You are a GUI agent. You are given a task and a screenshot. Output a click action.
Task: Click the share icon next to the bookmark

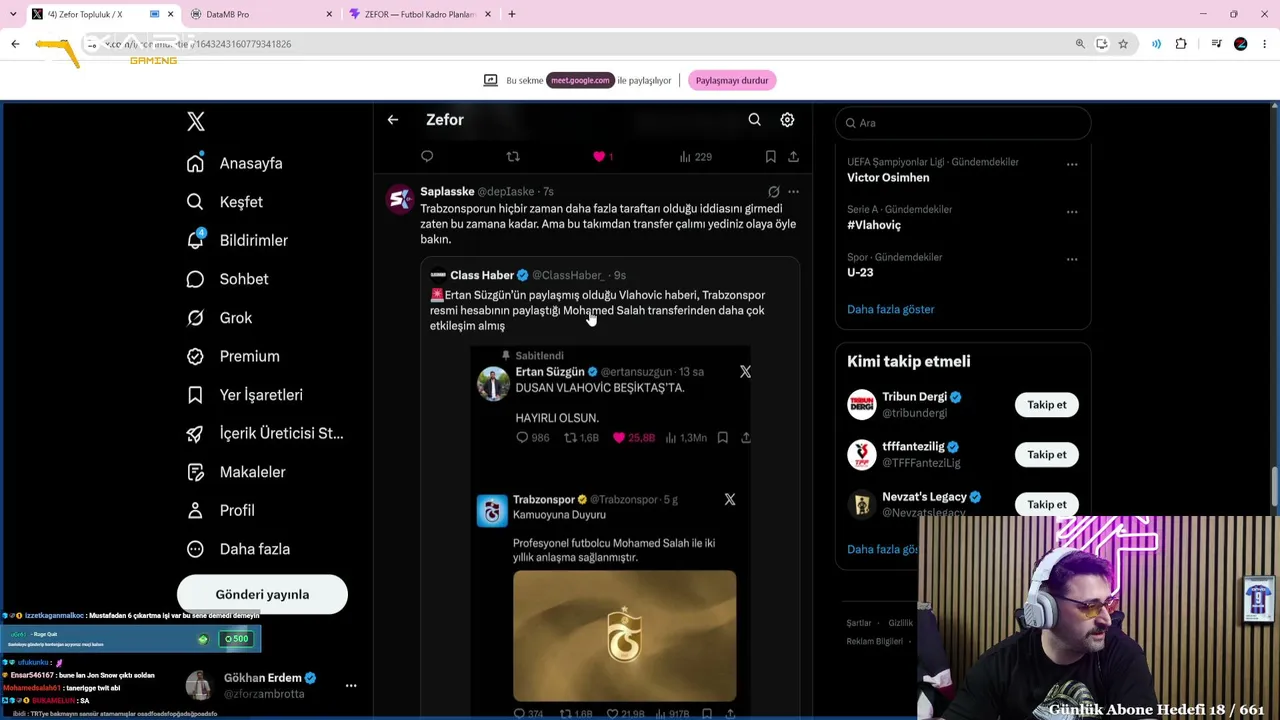pyautogui.click(x=793, y=156)
